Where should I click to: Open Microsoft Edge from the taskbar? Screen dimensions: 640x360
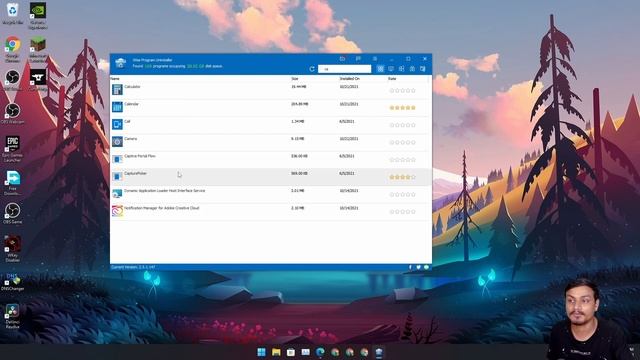320,352
